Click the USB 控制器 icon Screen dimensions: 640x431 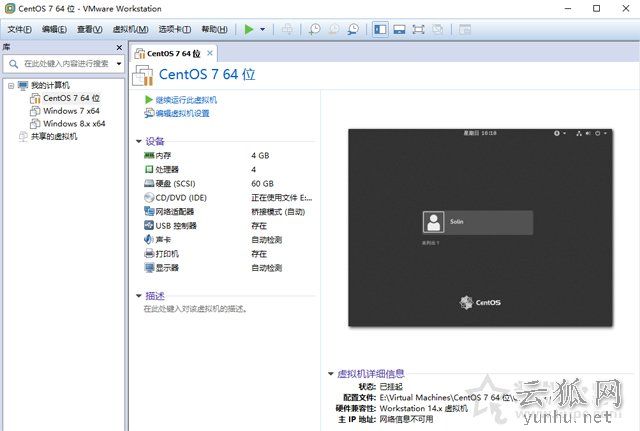149,225
